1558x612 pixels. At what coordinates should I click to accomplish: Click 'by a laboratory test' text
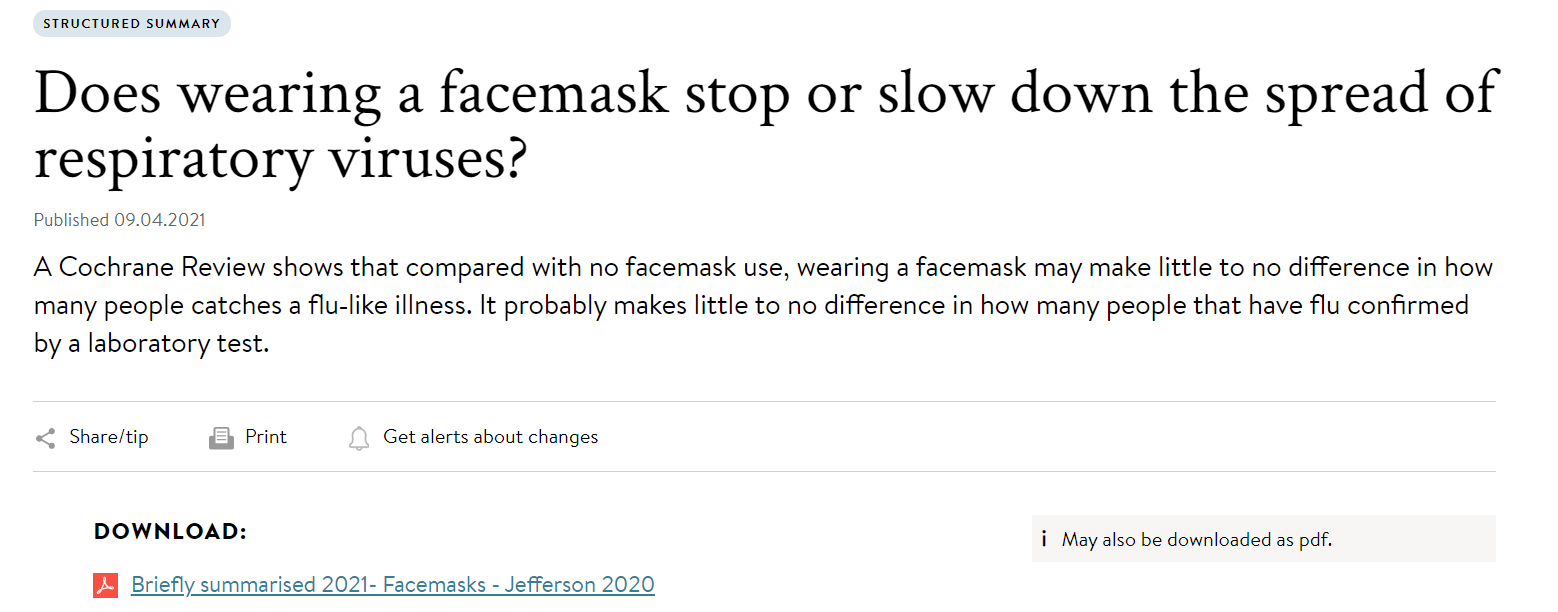click(151, 344)
